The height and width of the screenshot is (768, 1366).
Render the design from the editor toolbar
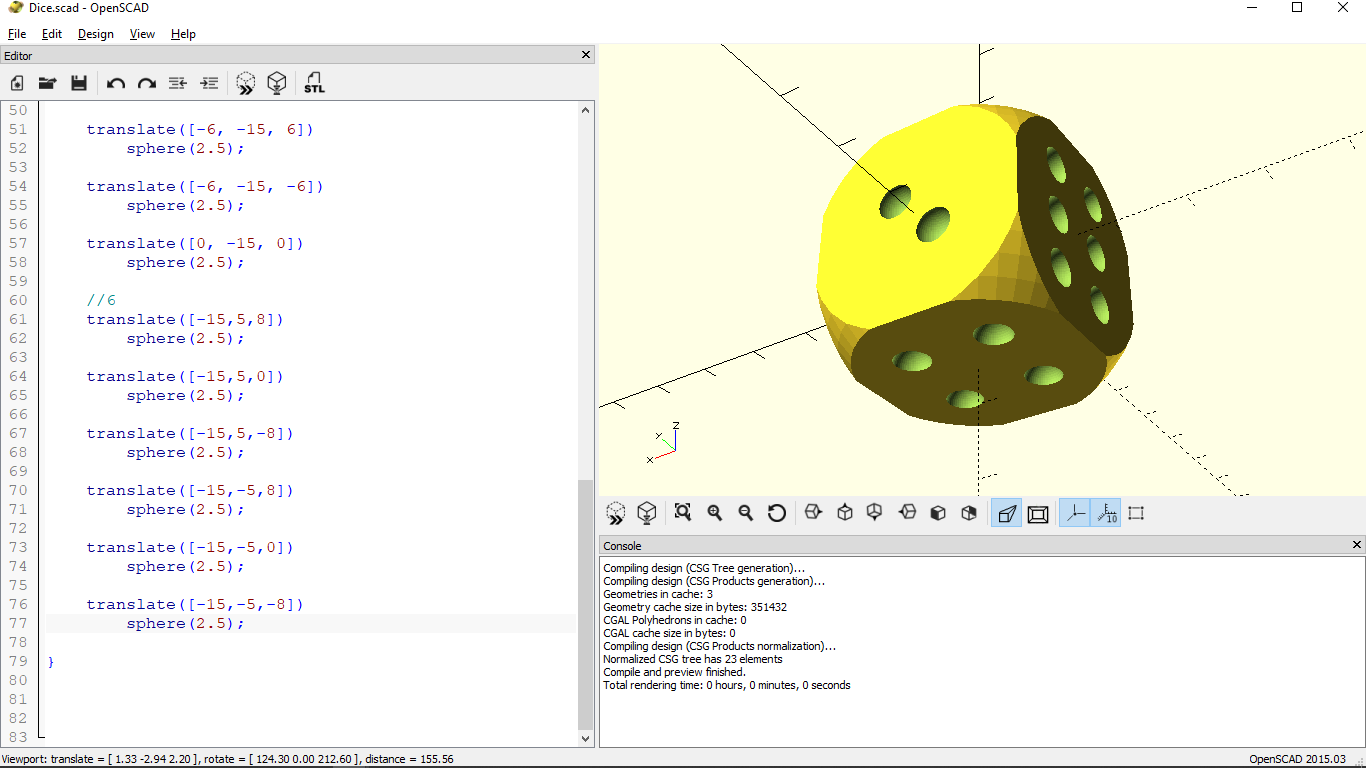coord(277,84)
